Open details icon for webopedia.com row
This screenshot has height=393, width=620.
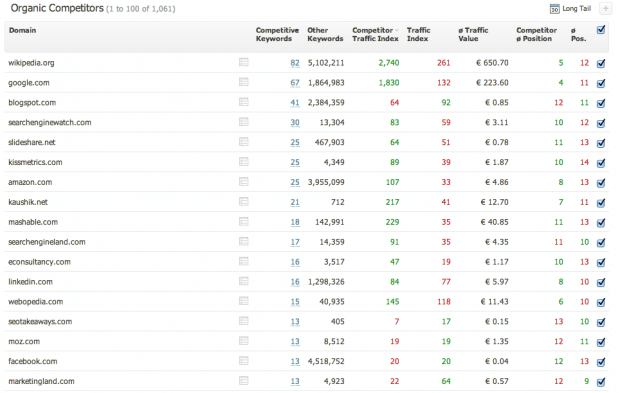pos(244,301)
